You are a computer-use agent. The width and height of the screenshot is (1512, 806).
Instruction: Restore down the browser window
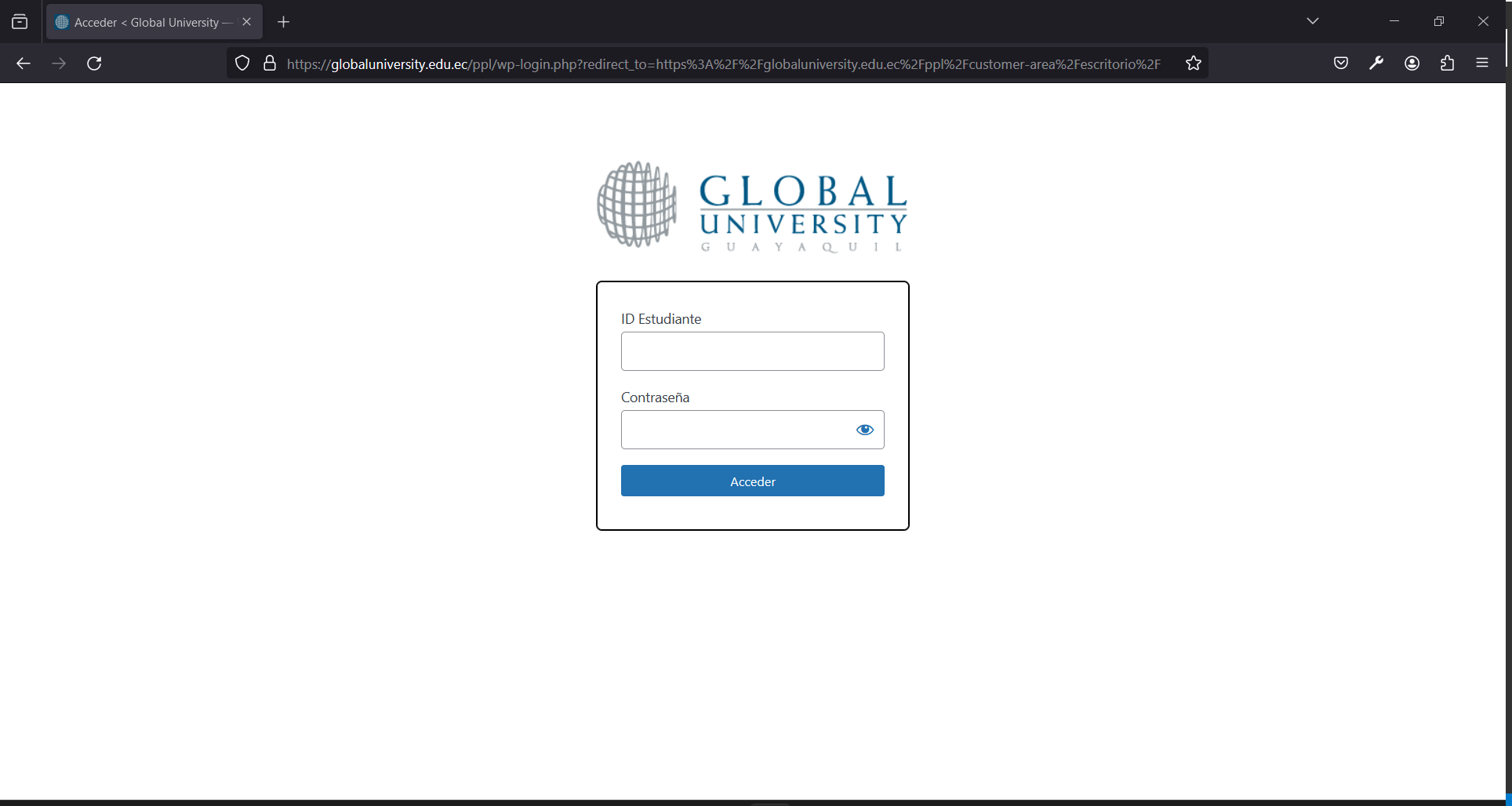pyautogui.click(x=1438, y=21)
